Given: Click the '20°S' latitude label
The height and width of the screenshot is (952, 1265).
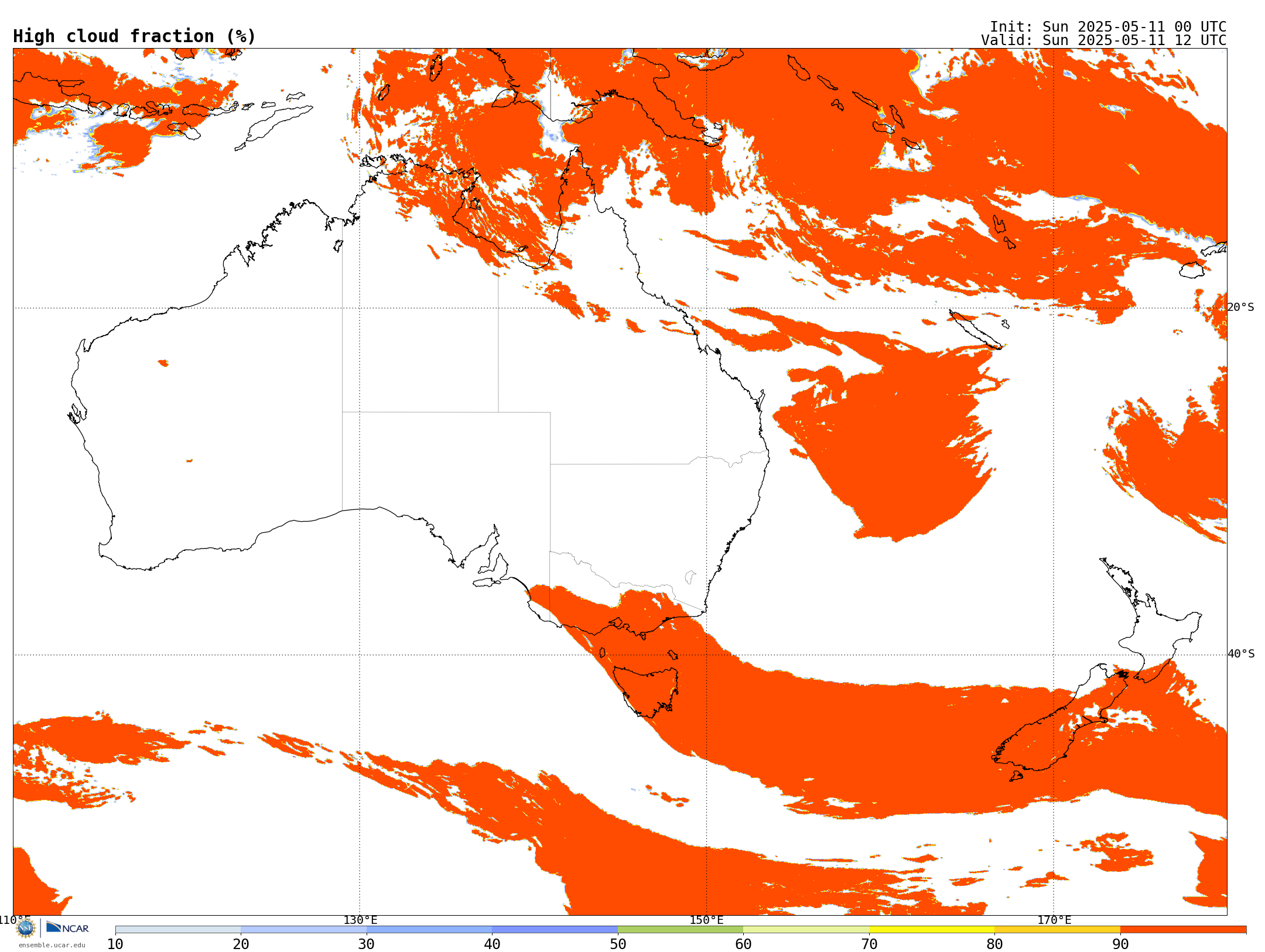Looking at the screenshot, I should [x=1241, y=307].
